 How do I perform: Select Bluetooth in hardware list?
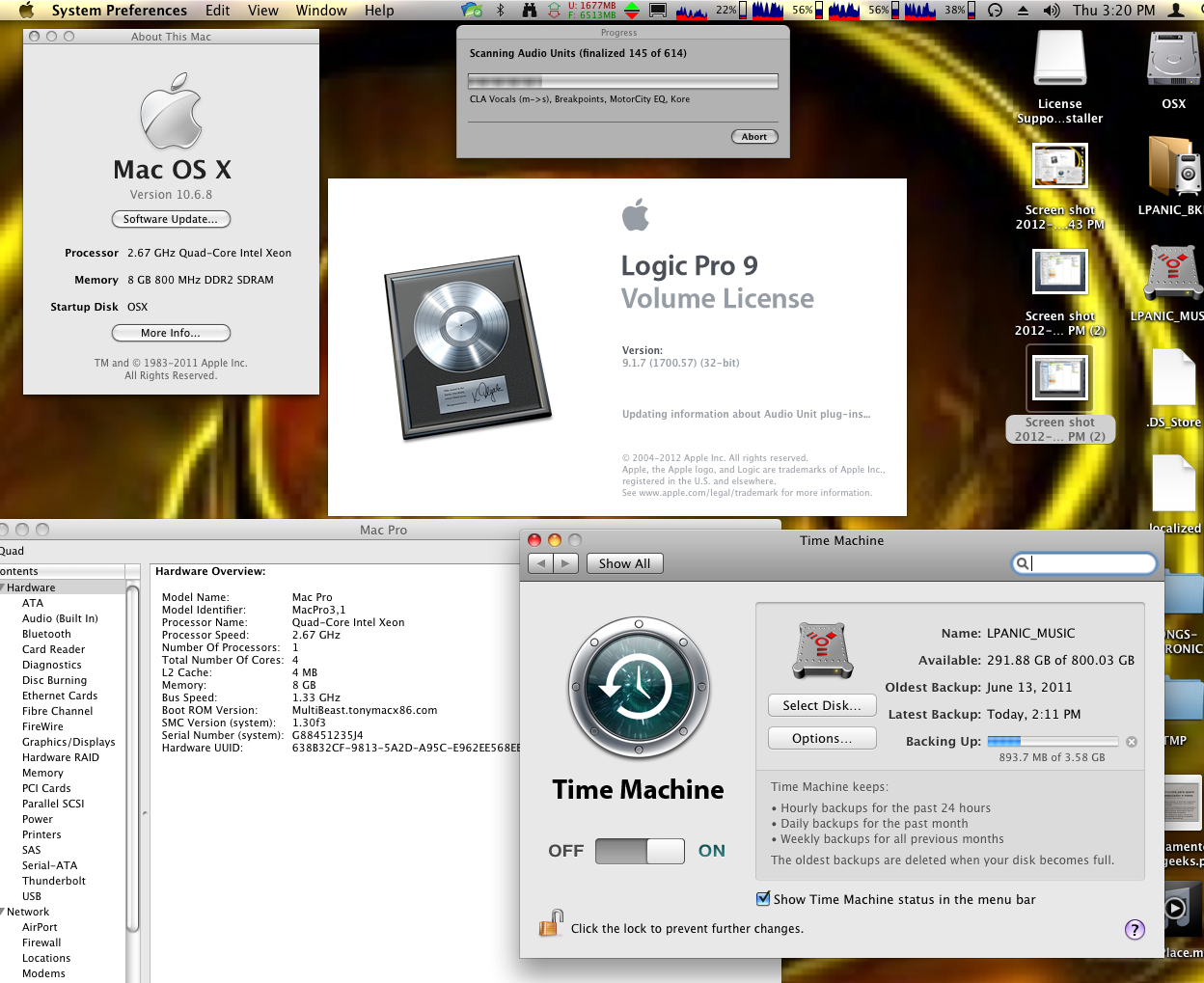pyautogui.click(x=46, y=634)
